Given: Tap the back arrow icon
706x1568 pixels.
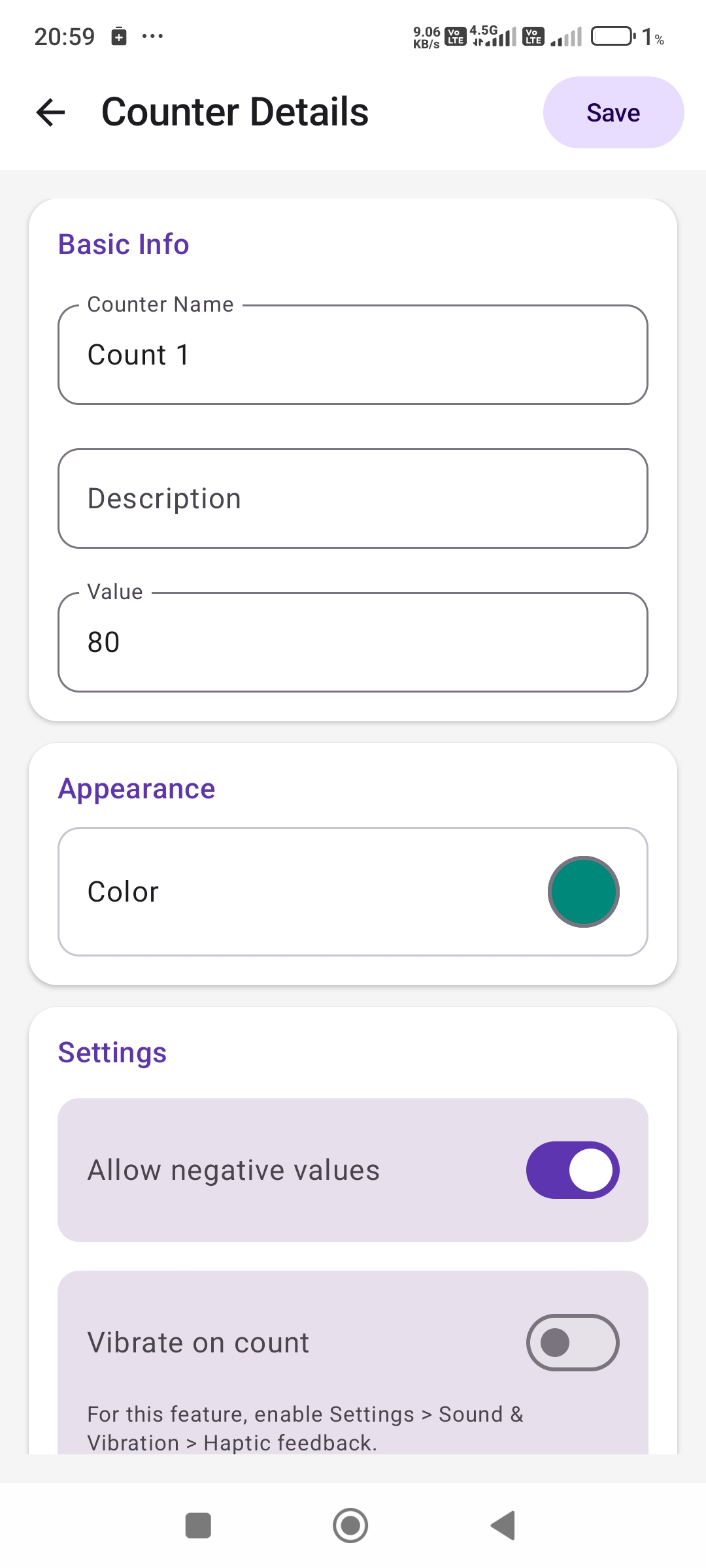Looking at the screenshot, I should coord(51,112).
